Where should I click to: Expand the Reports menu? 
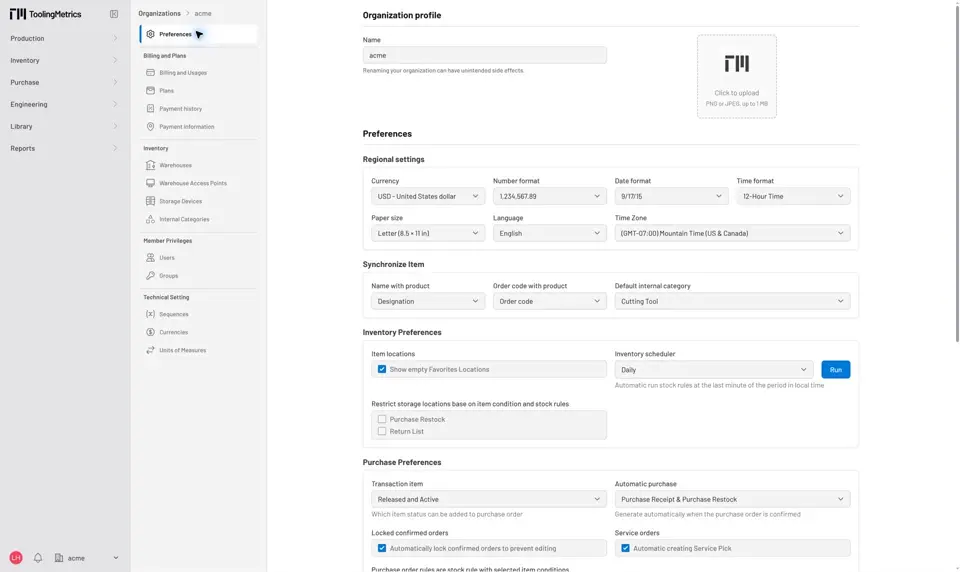tap(64, 148)
